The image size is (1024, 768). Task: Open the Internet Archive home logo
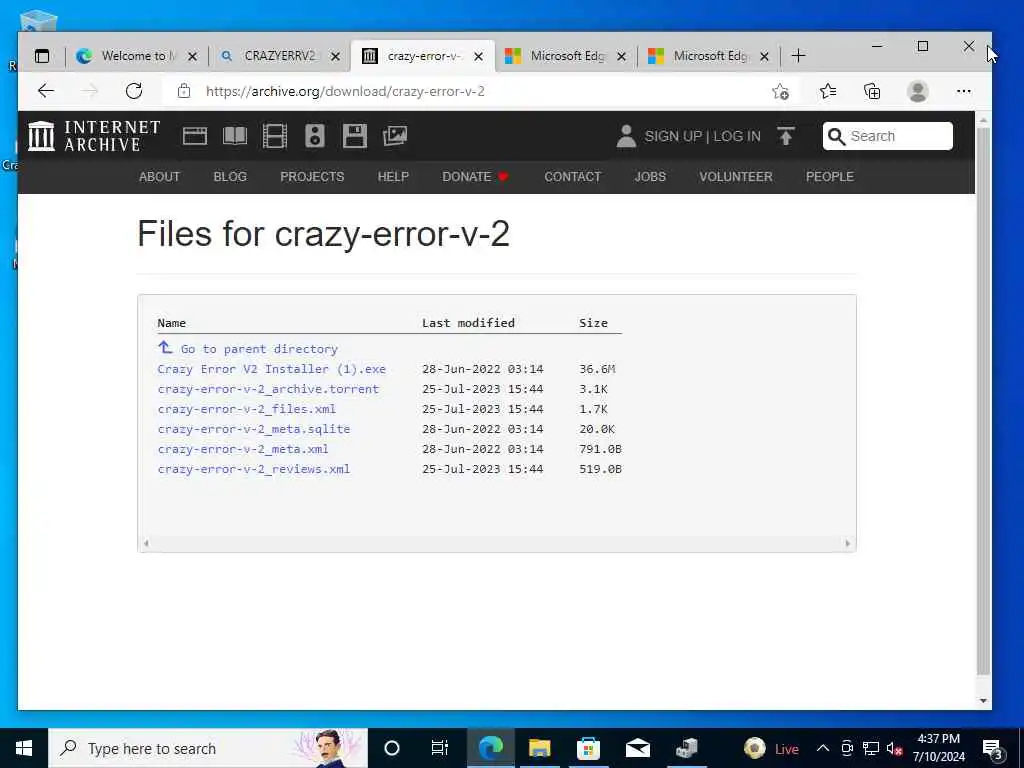click(x=94, y=136)
